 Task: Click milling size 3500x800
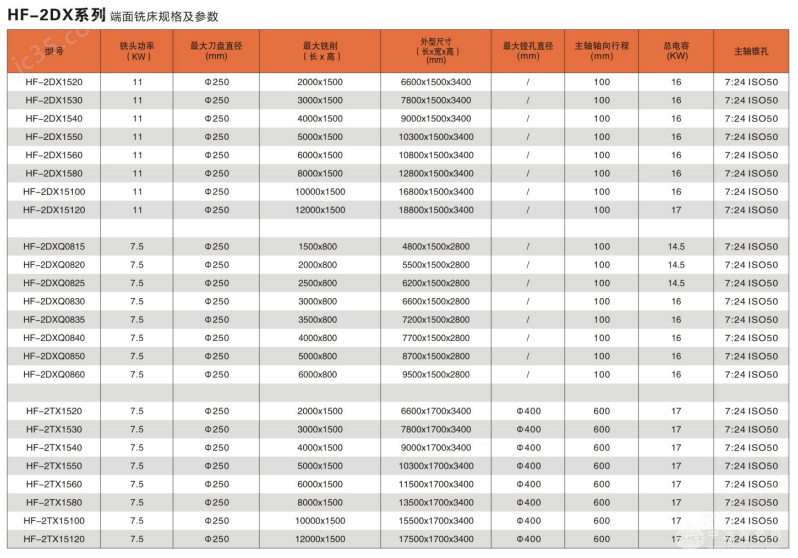pos(318,320)
